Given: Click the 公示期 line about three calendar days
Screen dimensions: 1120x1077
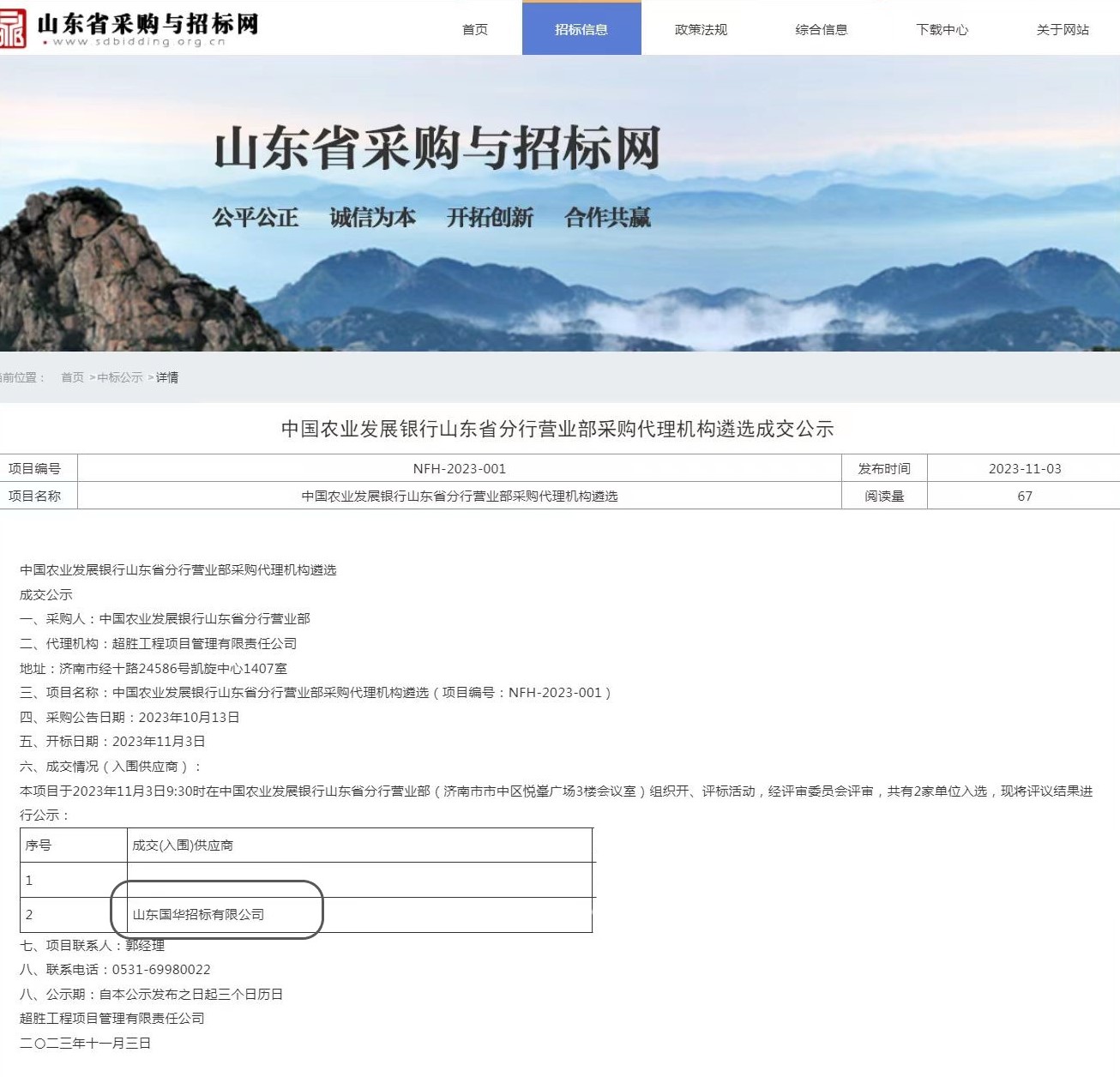Looking at the screenshot, I should [x=151, y=994].
